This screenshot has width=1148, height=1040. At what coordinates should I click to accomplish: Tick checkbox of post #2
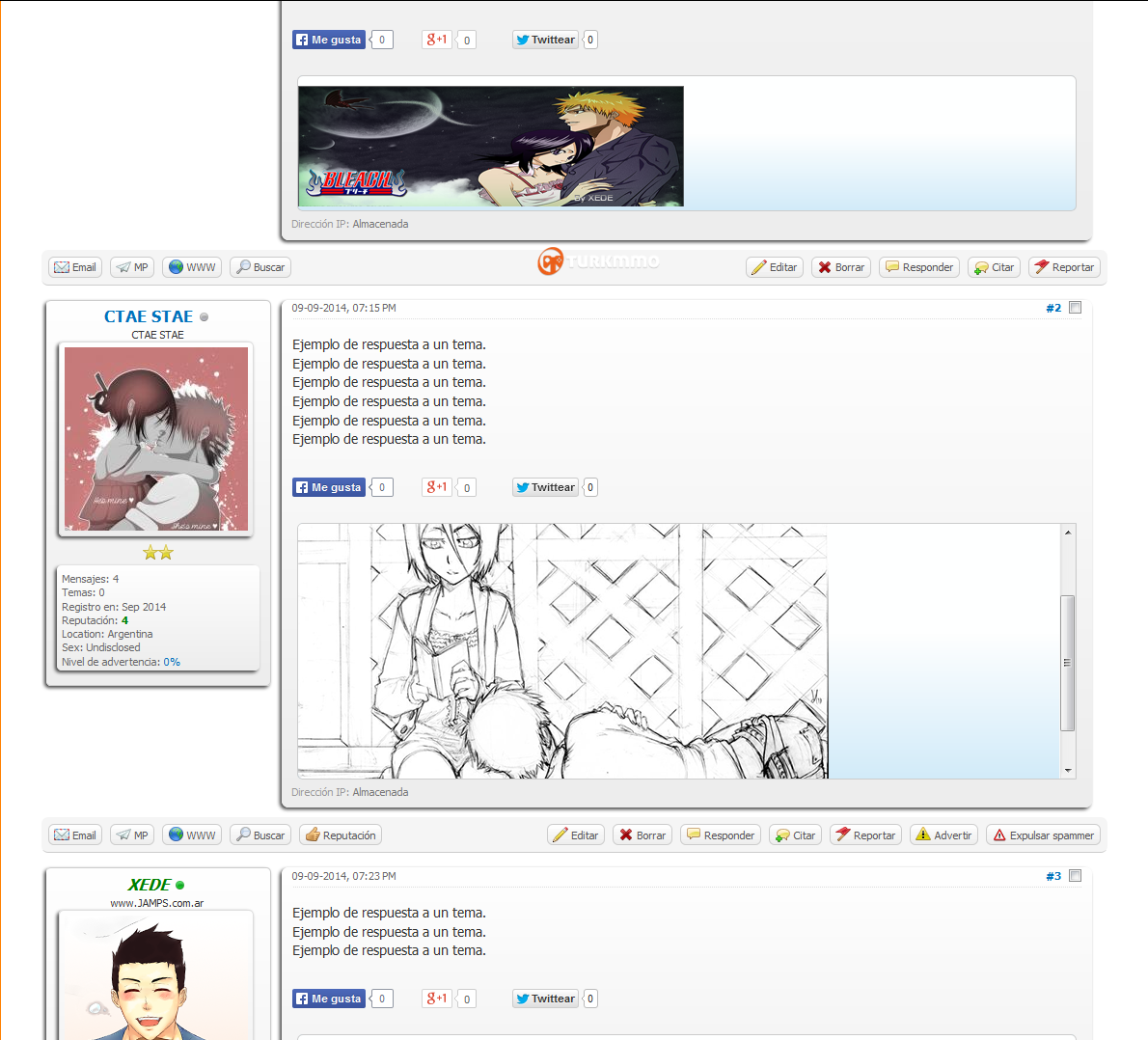pyautogui.click(x=1075, y=308)
